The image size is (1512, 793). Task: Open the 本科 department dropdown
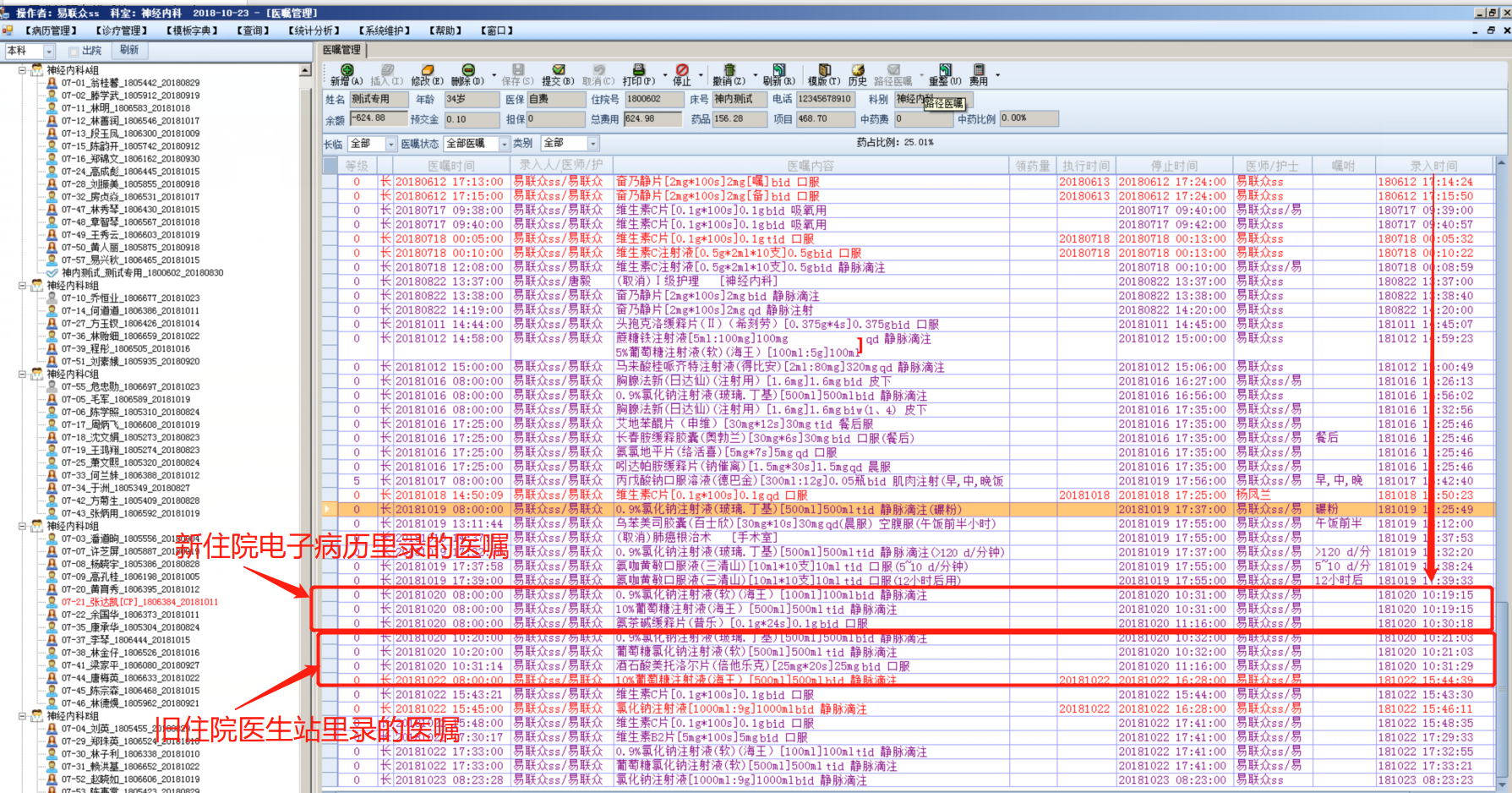point(50,52)
